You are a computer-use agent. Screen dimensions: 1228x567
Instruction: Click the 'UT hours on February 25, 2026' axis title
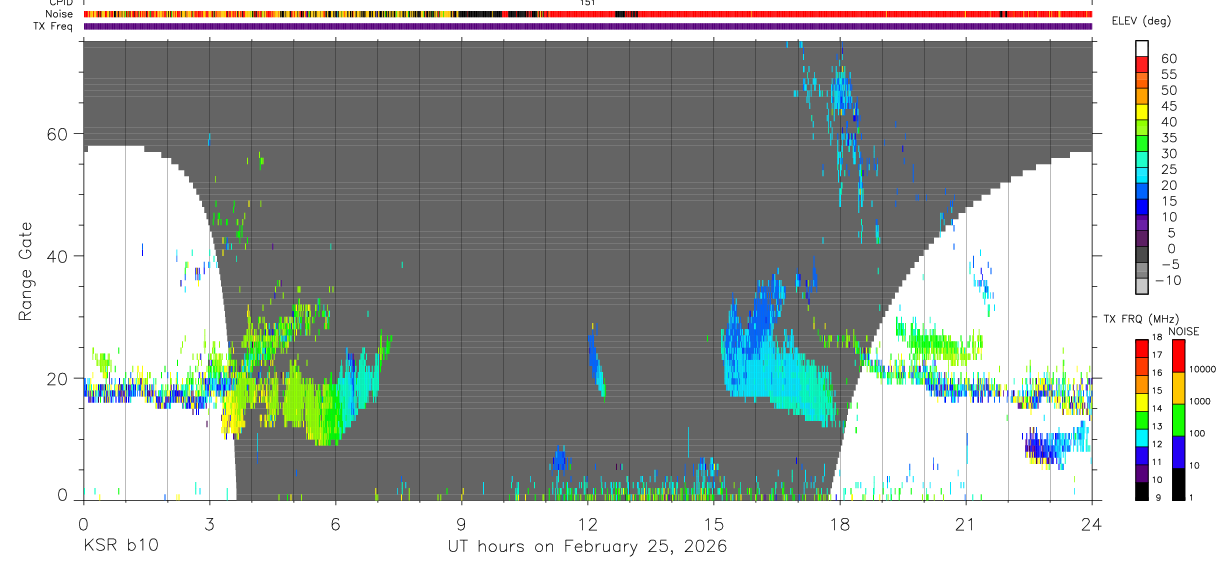coord(587,547)
